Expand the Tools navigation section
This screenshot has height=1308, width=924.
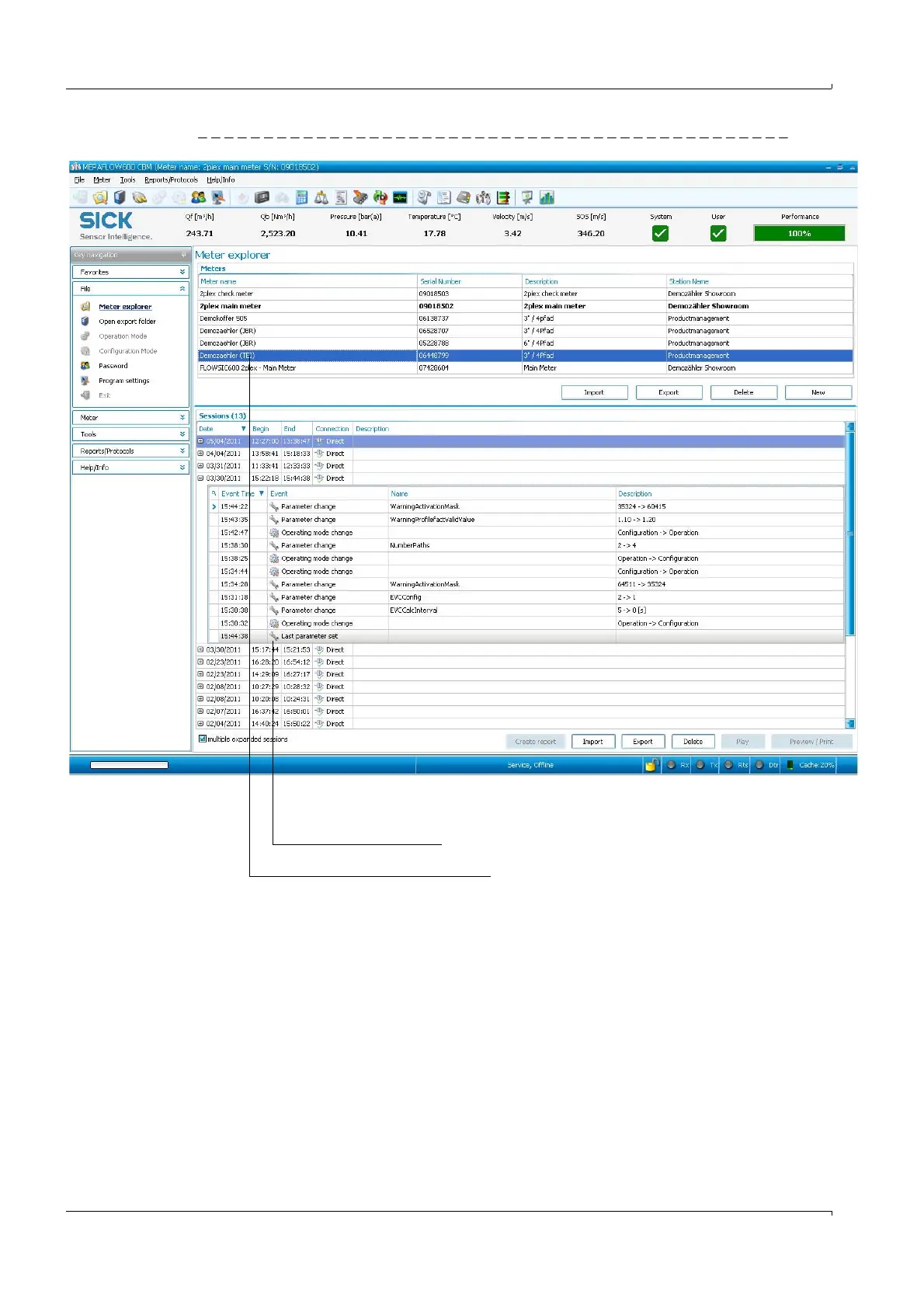(130, 434)
